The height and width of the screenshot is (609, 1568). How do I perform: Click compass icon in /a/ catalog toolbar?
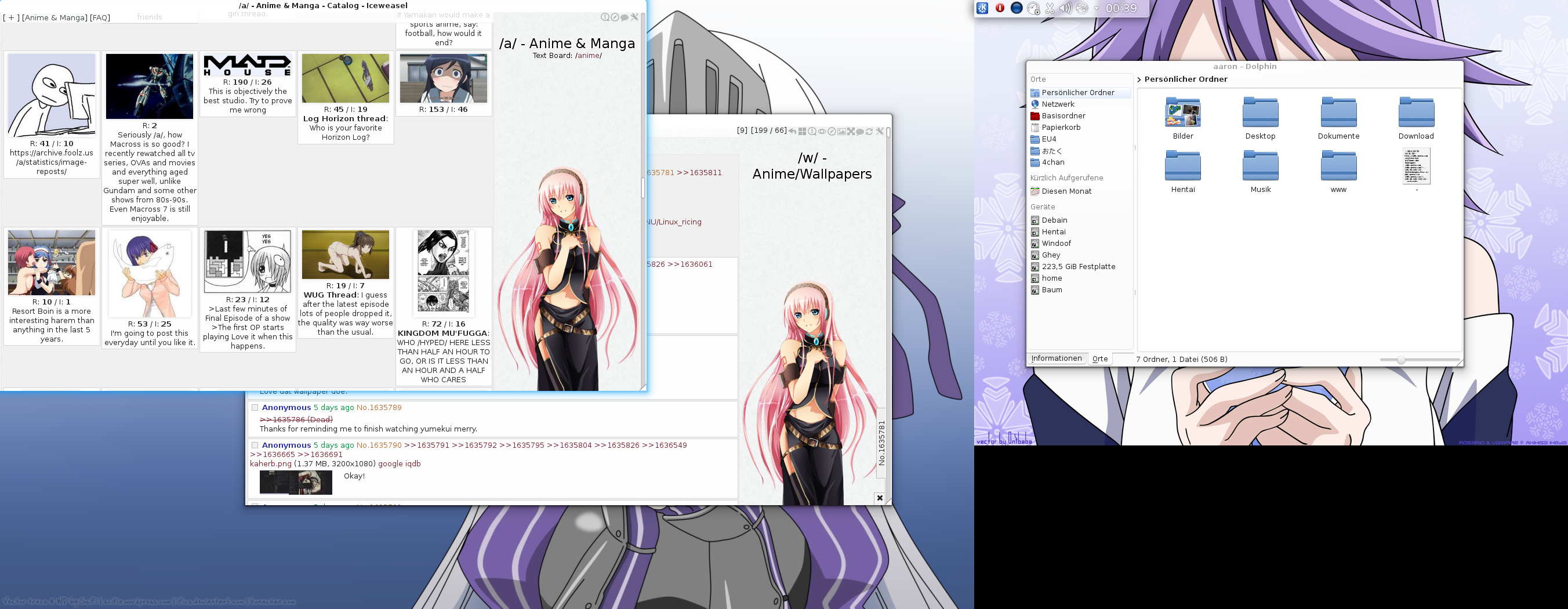(615, 17)
